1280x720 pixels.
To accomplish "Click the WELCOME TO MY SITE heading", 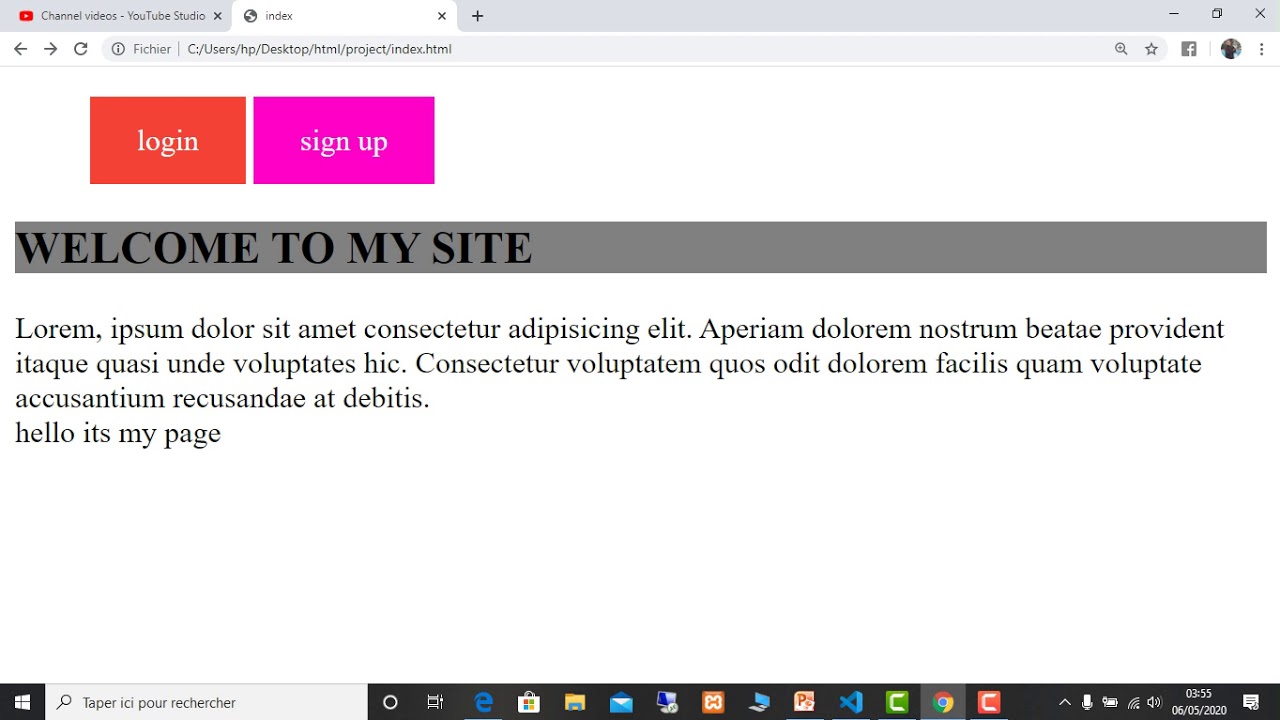I will point(273,248).
